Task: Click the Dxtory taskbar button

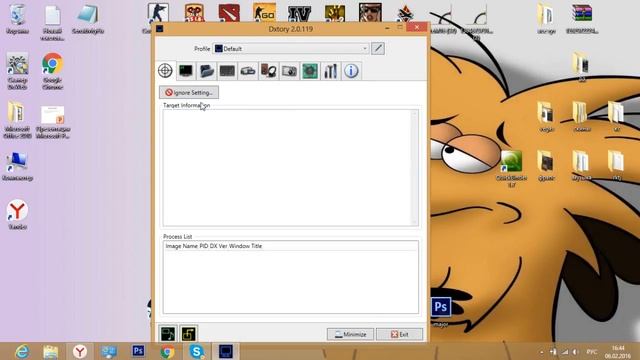Action: [x=226, y=351]
